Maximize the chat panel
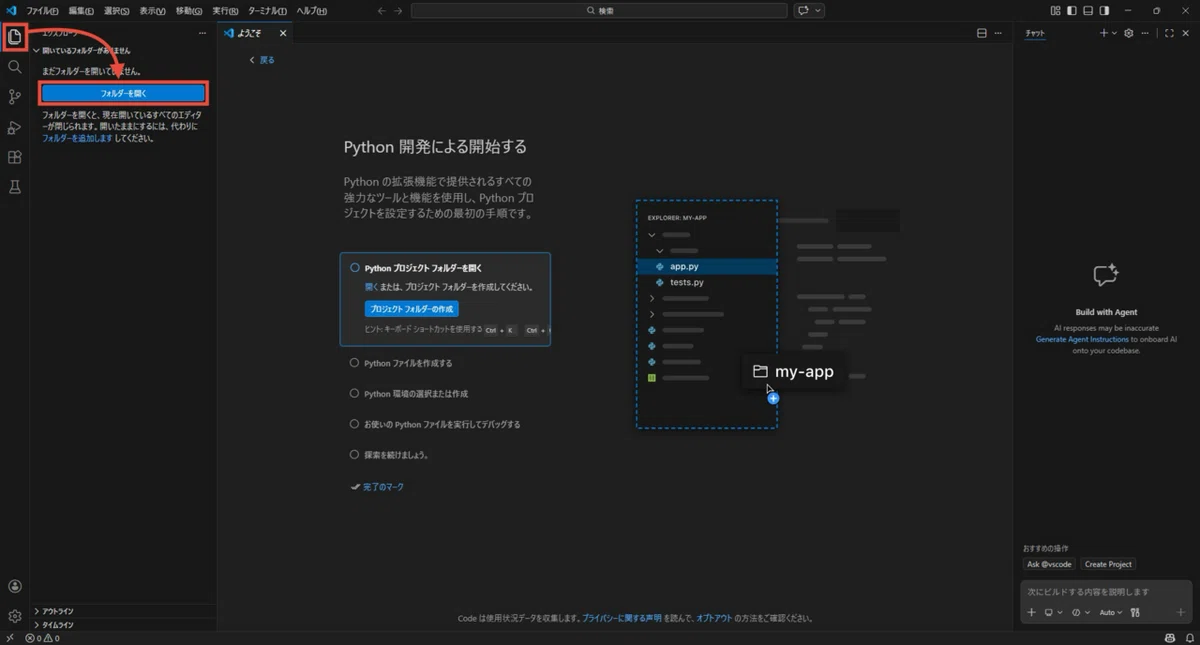The width and height of the screenshot is (1200, 645). (1169, 33)
